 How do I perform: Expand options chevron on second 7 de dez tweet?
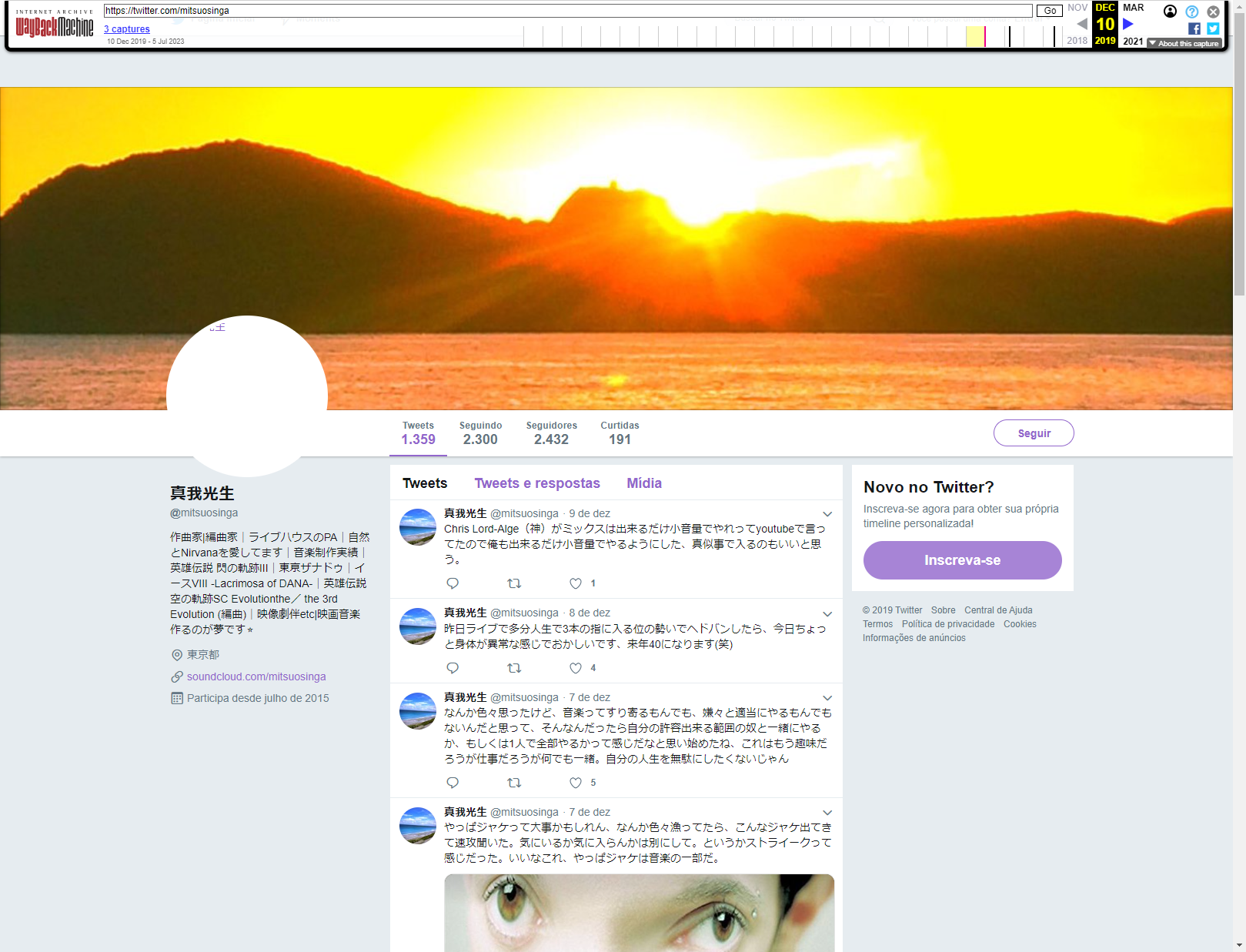827,813
